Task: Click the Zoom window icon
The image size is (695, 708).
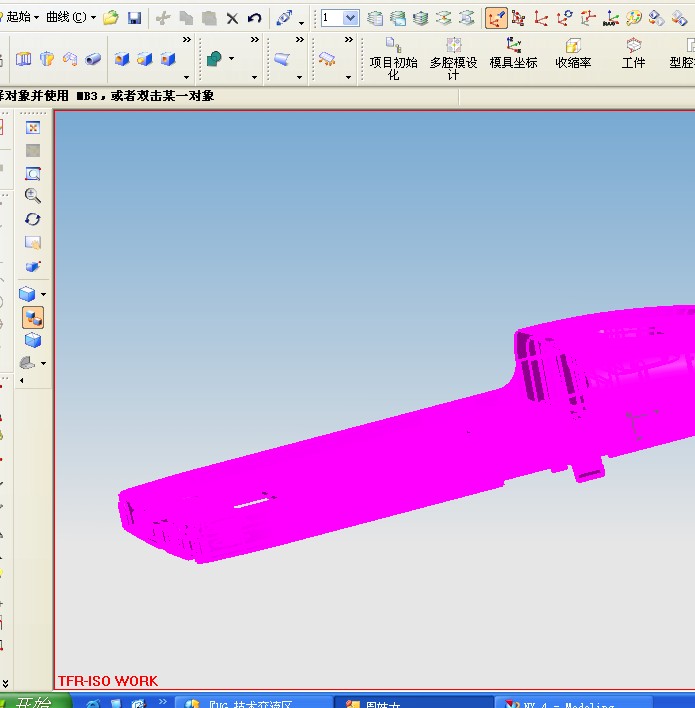Action: (33, 174)
